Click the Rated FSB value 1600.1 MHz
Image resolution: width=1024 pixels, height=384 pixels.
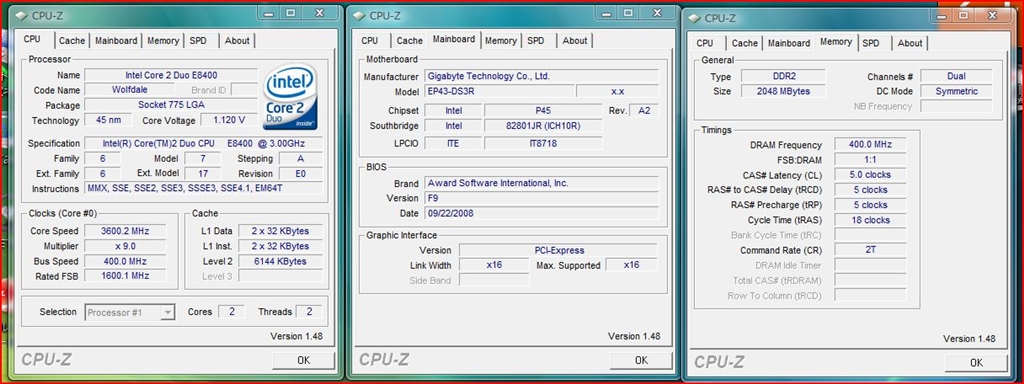[125, 276]
